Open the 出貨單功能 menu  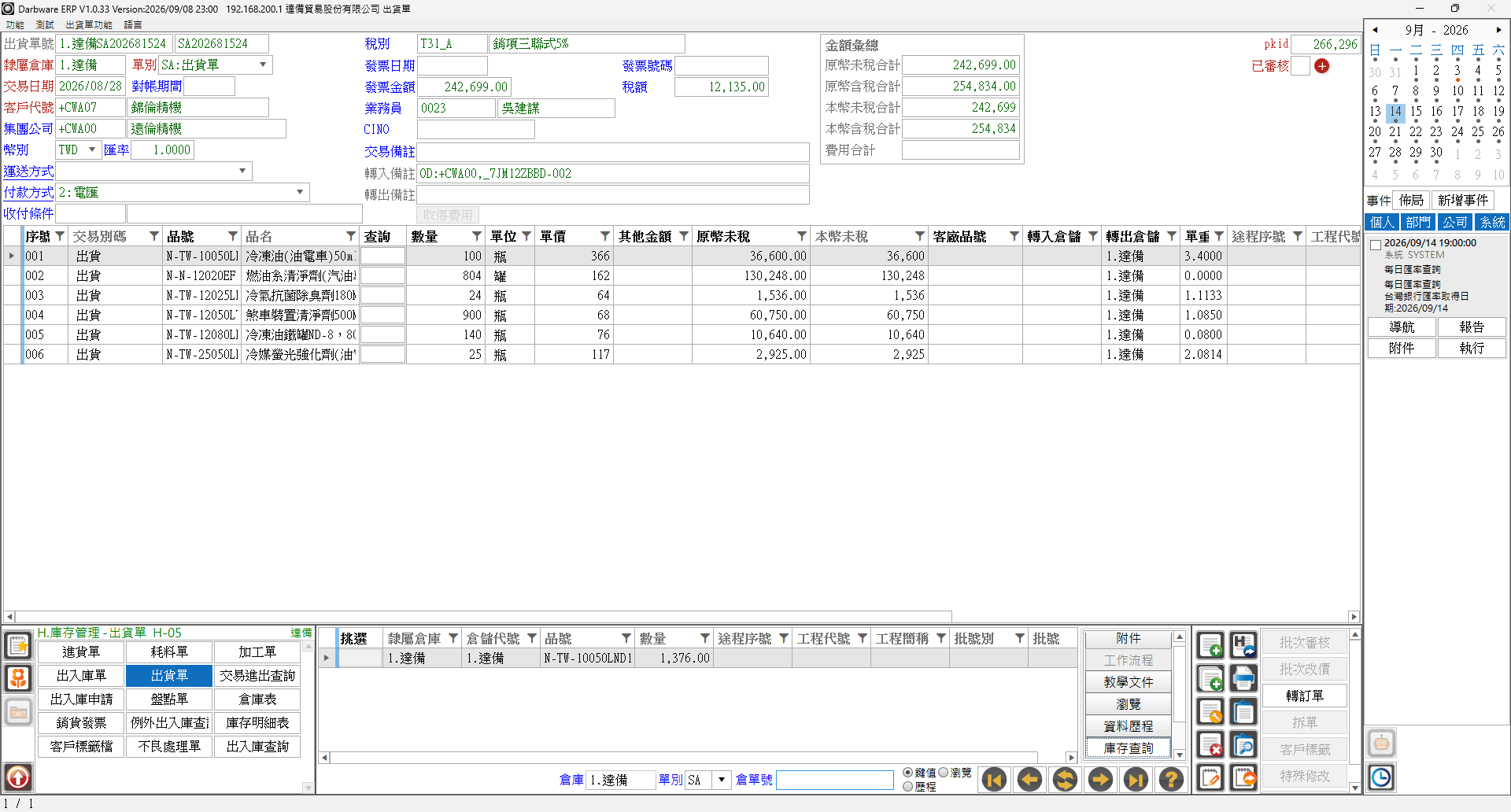[89, 25]
